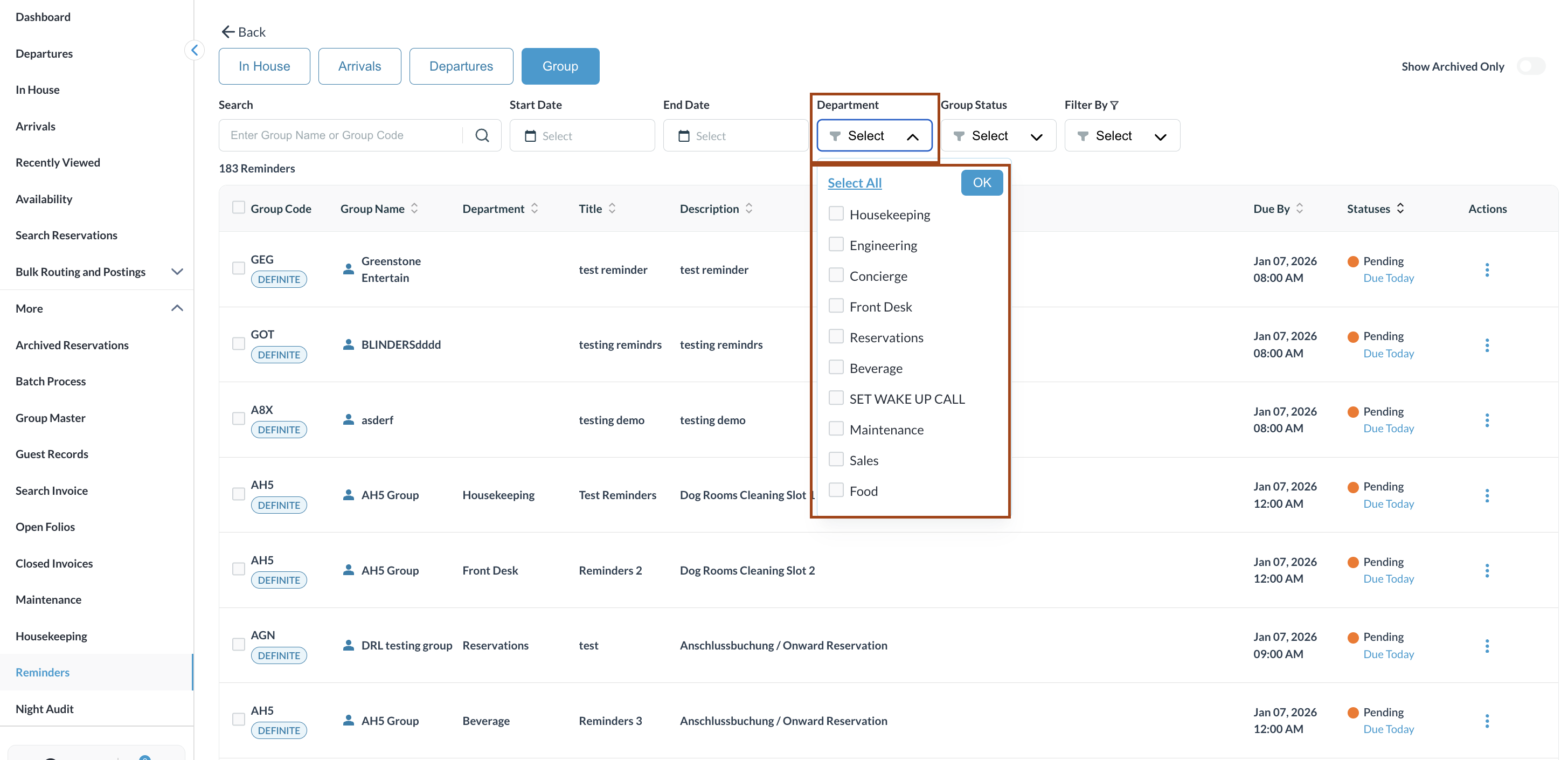Check the Housekeeping department checkbox
Screen dimensions: 1568x760
[836, 214]
